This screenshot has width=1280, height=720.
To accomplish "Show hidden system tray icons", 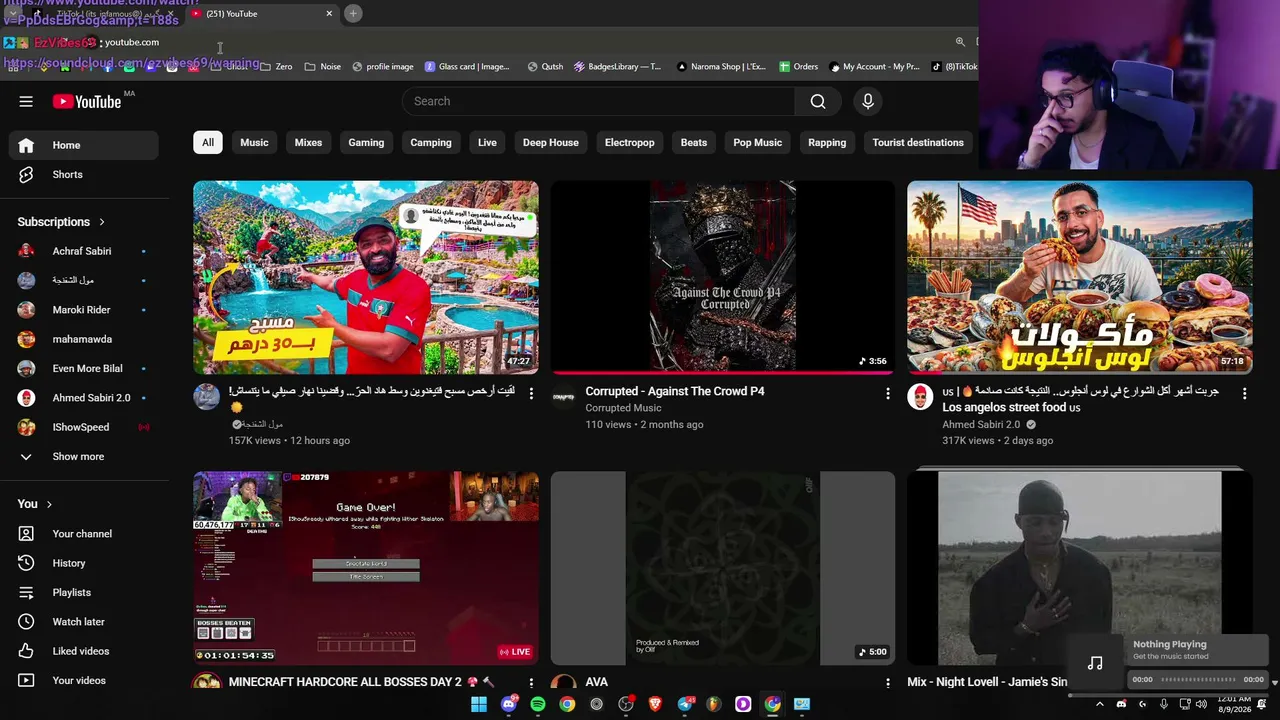I will [x=1099, y=704].
